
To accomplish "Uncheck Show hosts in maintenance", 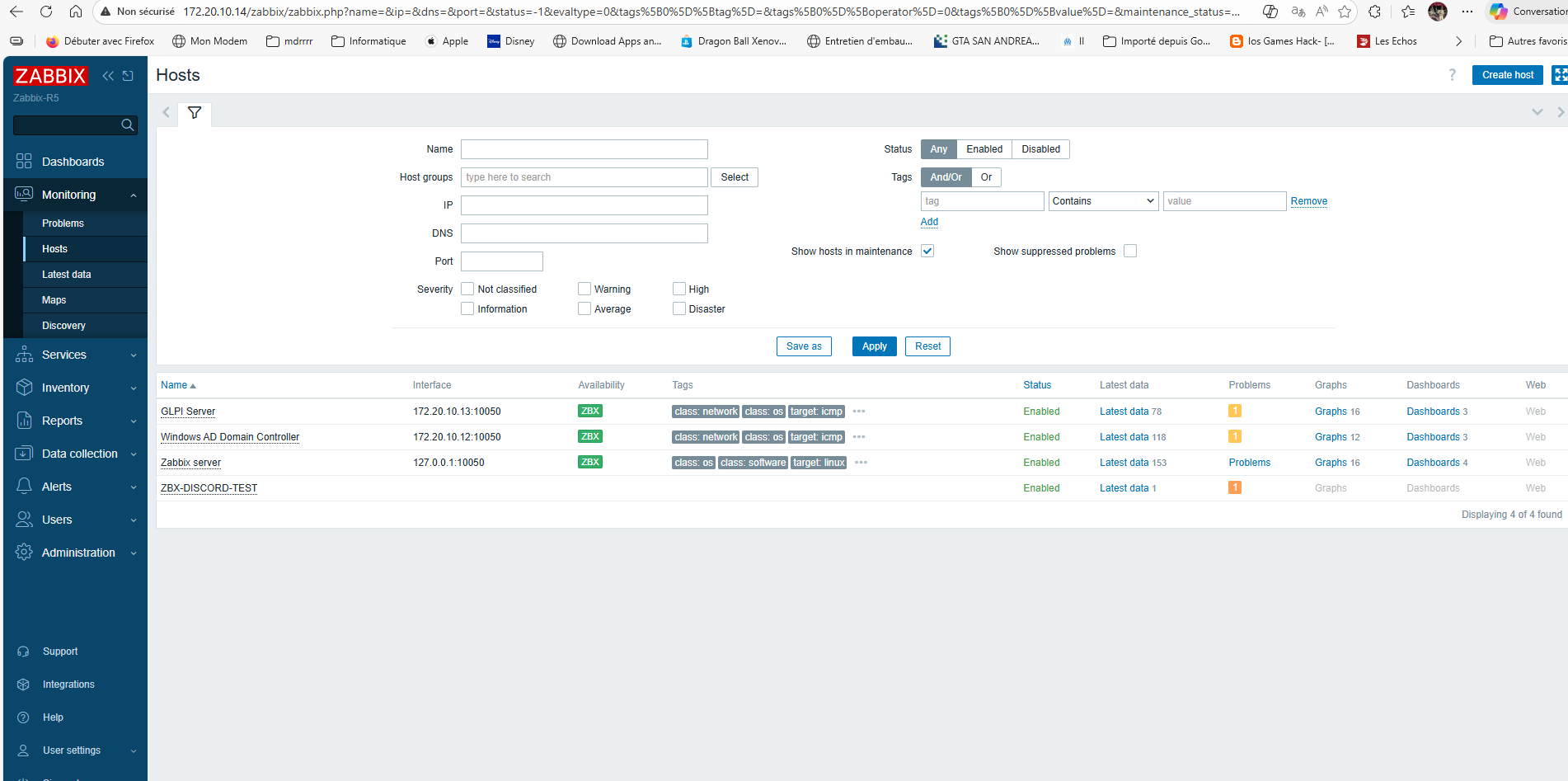I will pyautogui.click(x=927, y=252).
